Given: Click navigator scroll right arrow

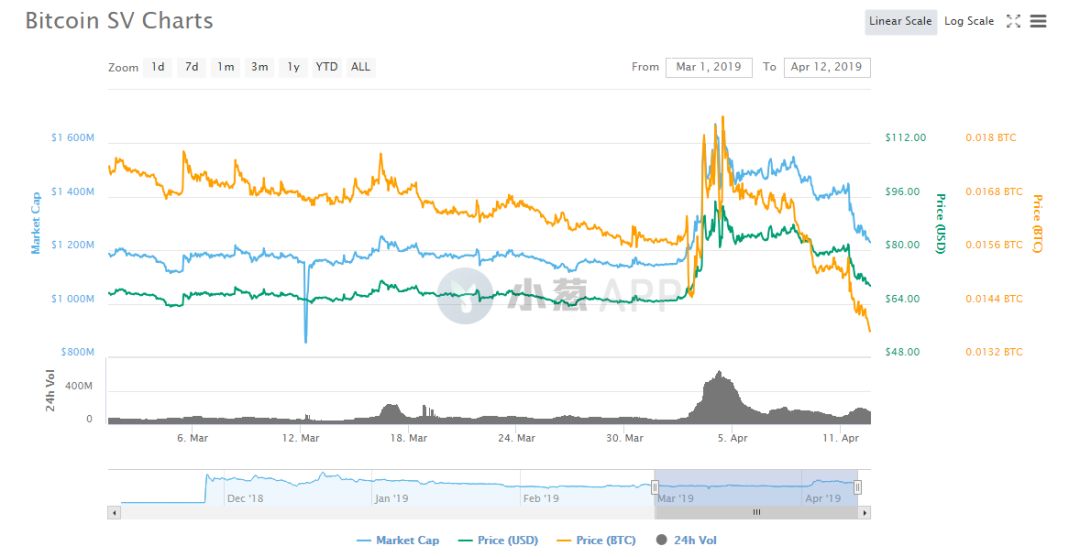Looking at the screenshot, I should (865, 512).
